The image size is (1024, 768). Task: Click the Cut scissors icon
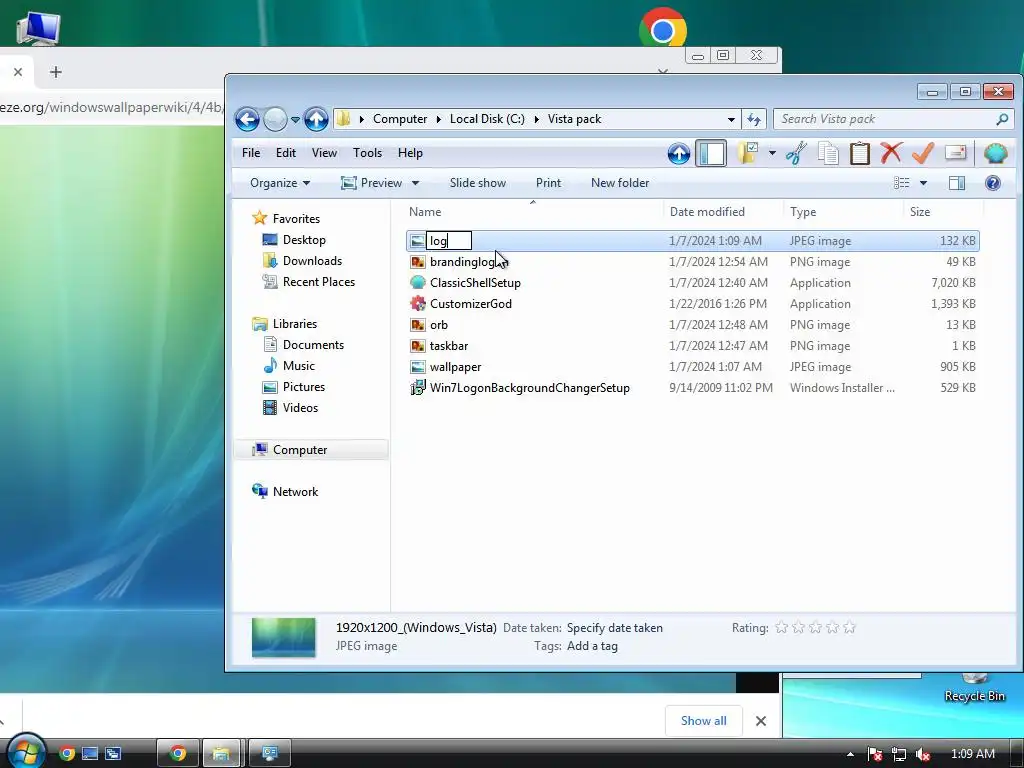click(796, 153)
